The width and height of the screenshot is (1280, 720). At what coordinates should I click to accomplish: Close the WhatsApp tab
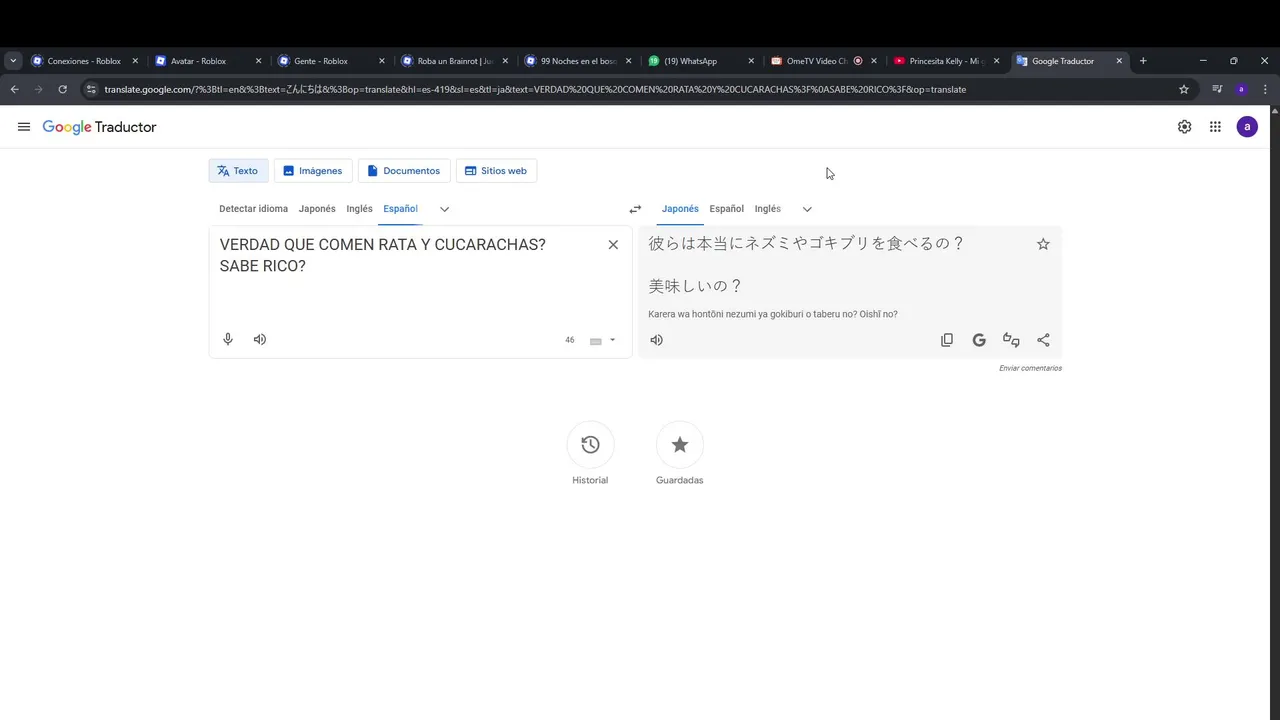751,61
